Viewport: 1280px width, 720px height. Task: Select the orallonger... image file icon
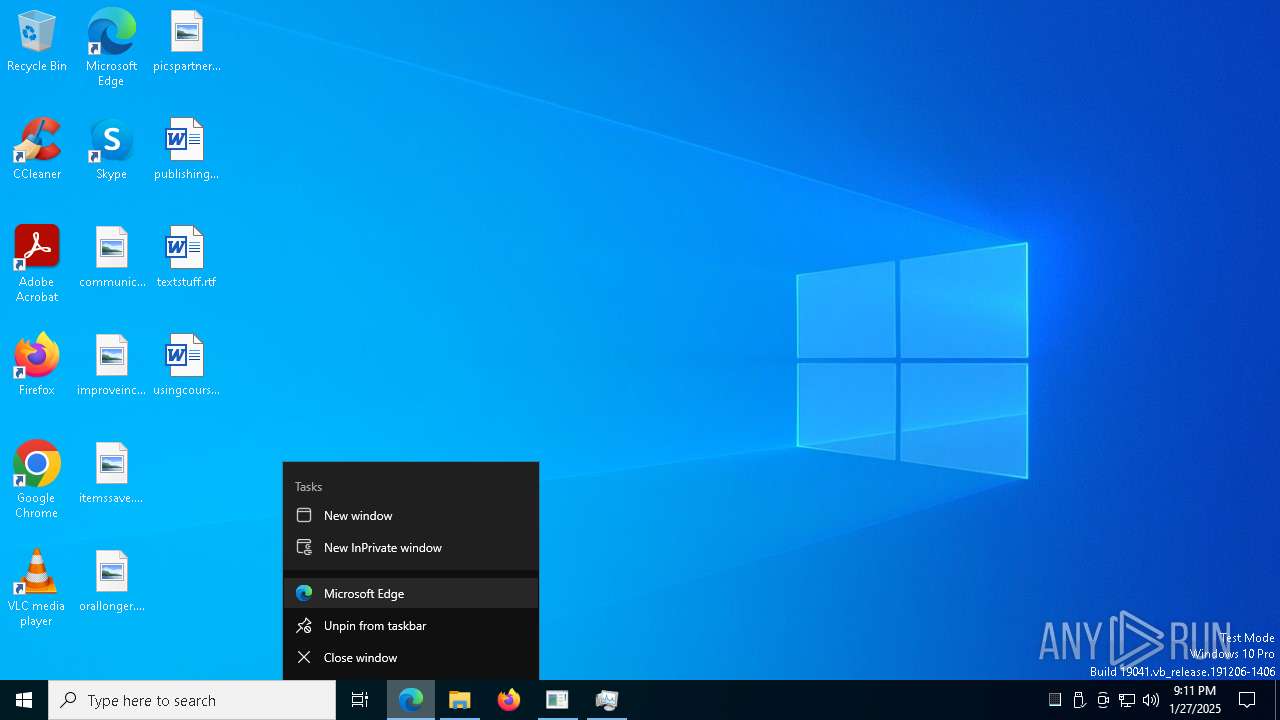click(112, 582)
